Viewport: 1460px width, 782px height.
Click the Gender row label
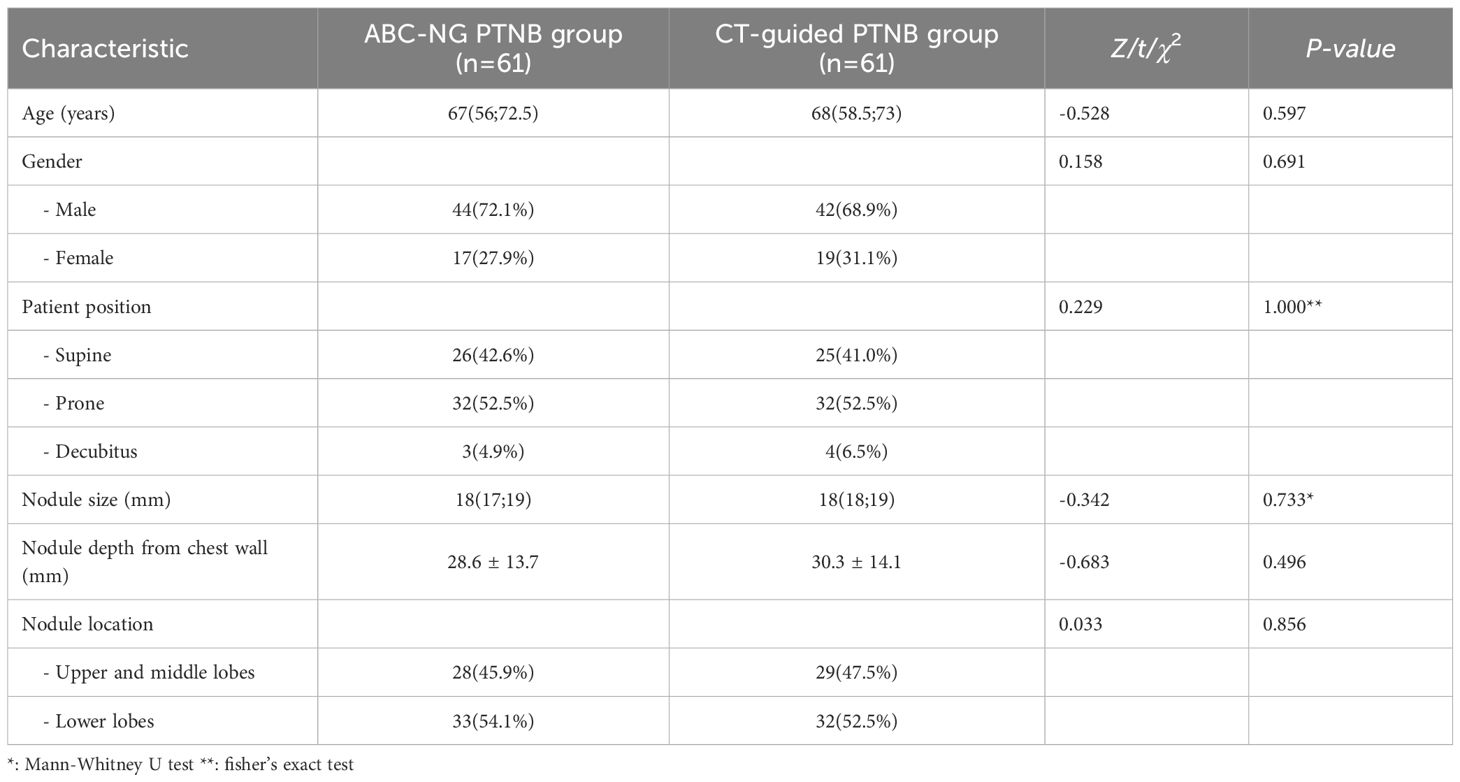(x=51, y=161)
